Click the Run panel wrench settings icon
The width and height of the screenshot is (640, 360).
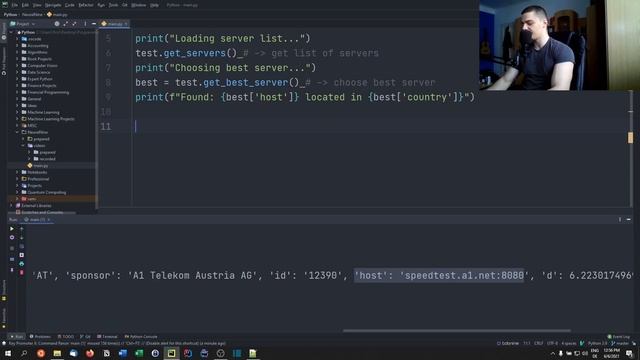point(12,238)
